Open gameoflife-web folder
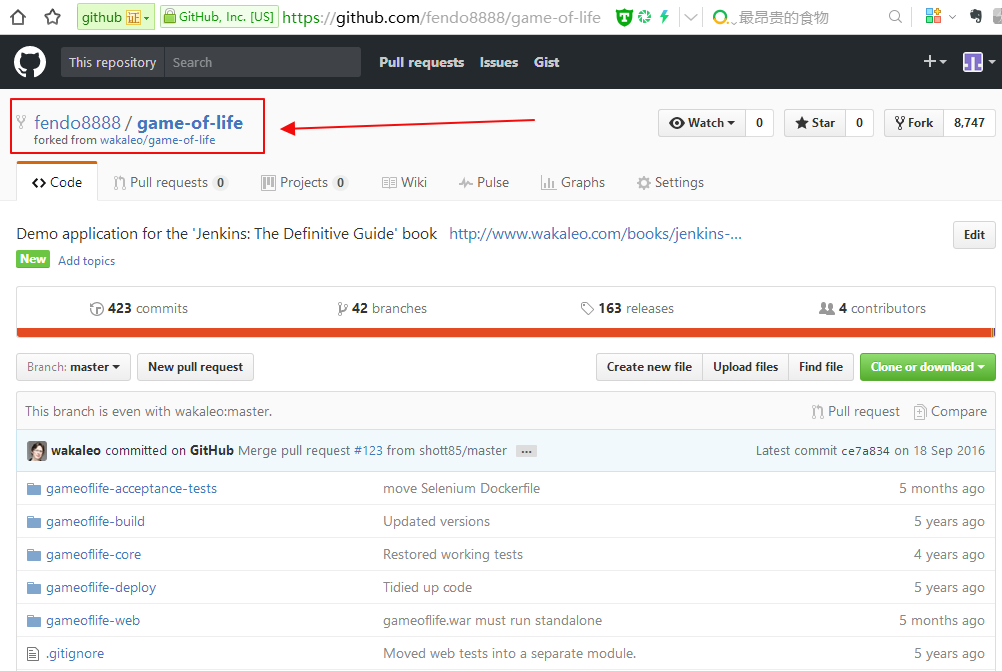Viewport: 1002px width, 671px height. point(93,621)
